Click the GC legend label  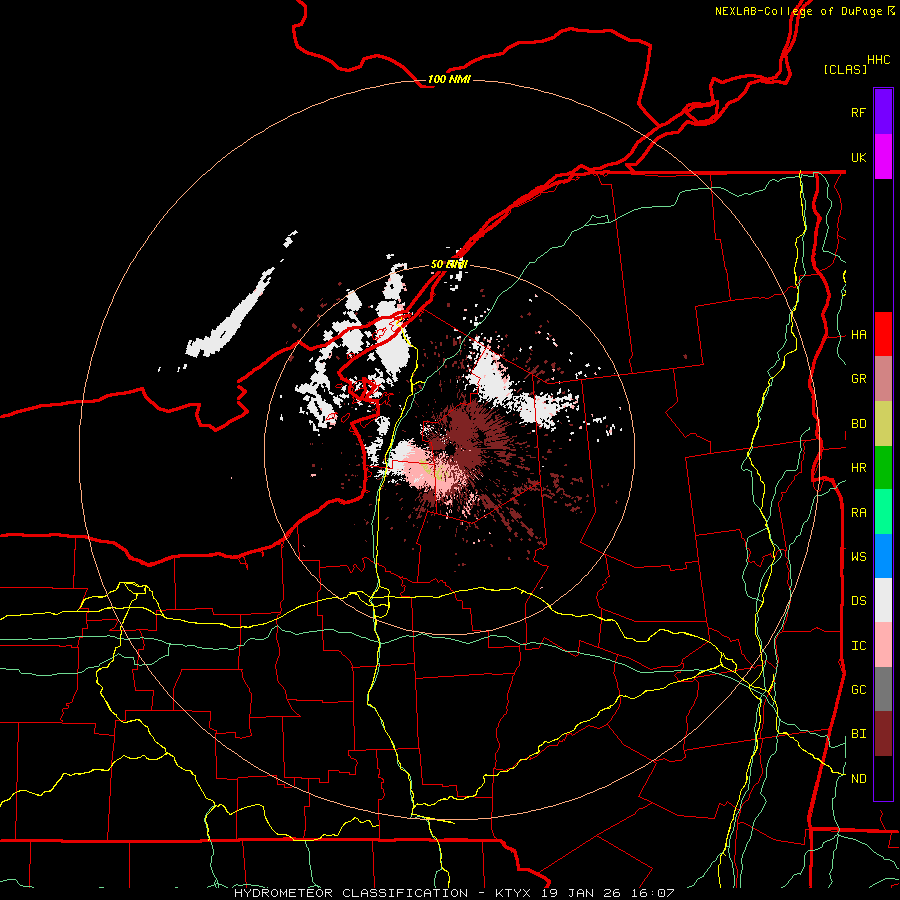[858, 690]
